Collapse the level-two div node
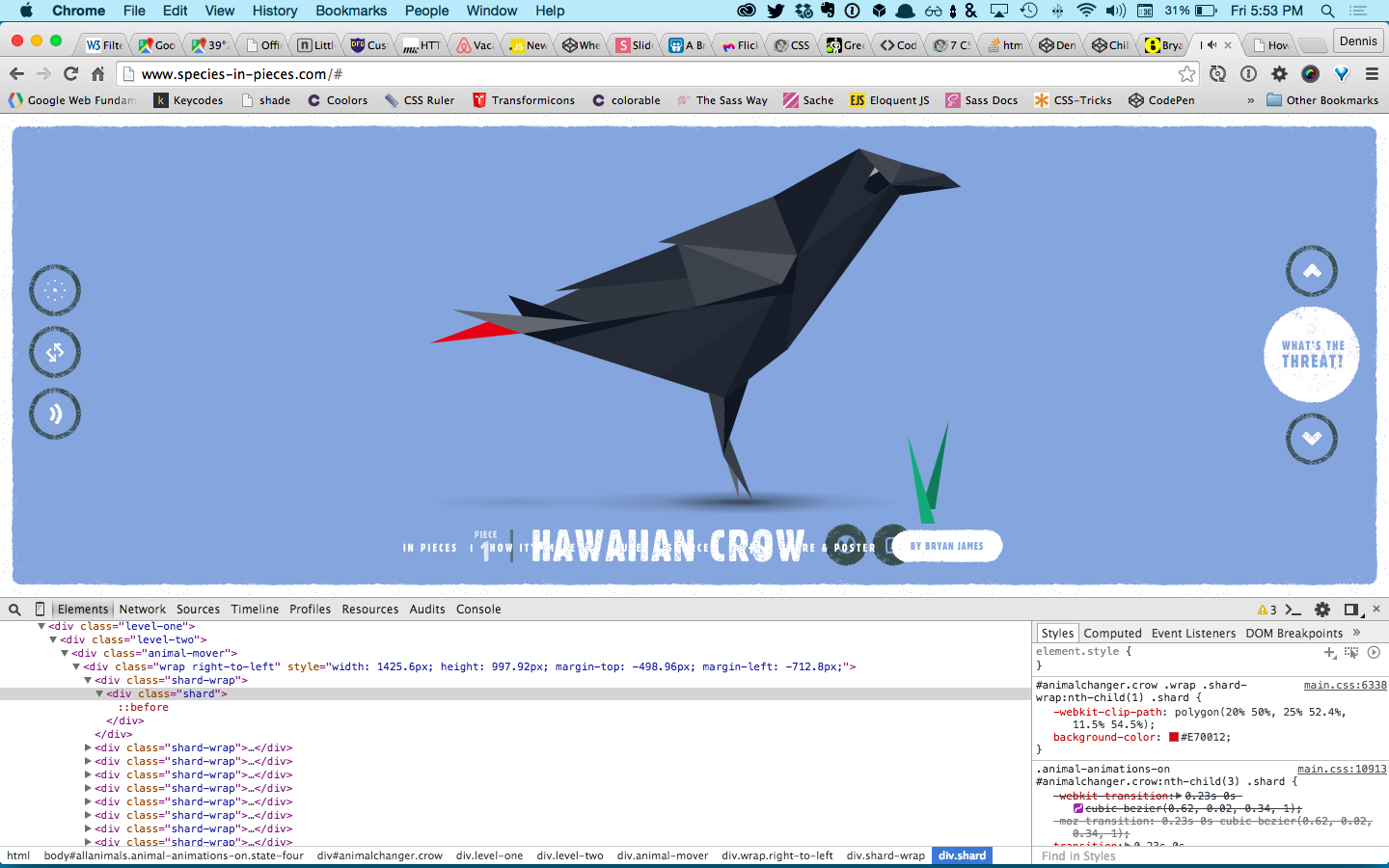Image resolution: width=1389 pixels, height=868 pixels. pyautogui.click(x=53, y=639)
